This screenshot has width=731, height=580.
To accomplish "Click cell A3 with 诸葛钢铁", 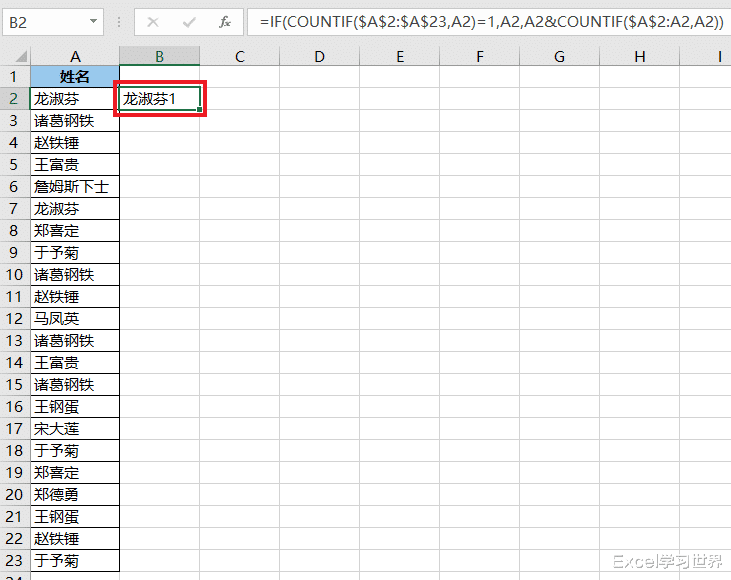I will point(75,120).
